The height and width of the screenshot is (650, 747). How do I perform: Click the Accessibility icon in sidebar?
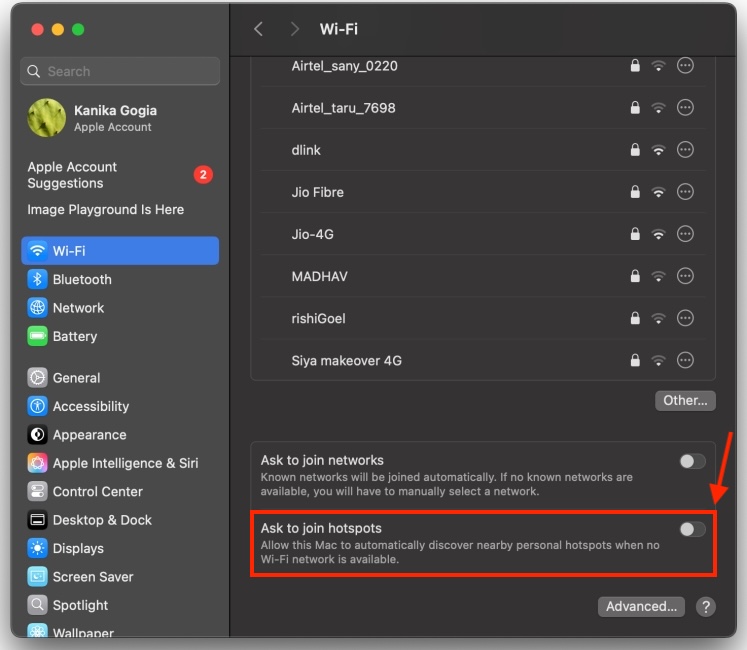pos(37,406)
